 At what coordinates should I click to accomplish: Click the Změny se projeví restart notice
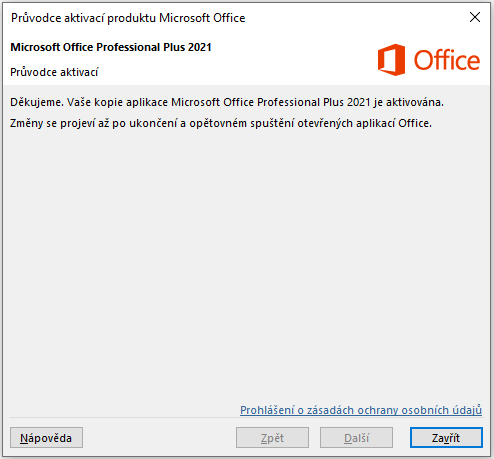click(x=221, y=123)
